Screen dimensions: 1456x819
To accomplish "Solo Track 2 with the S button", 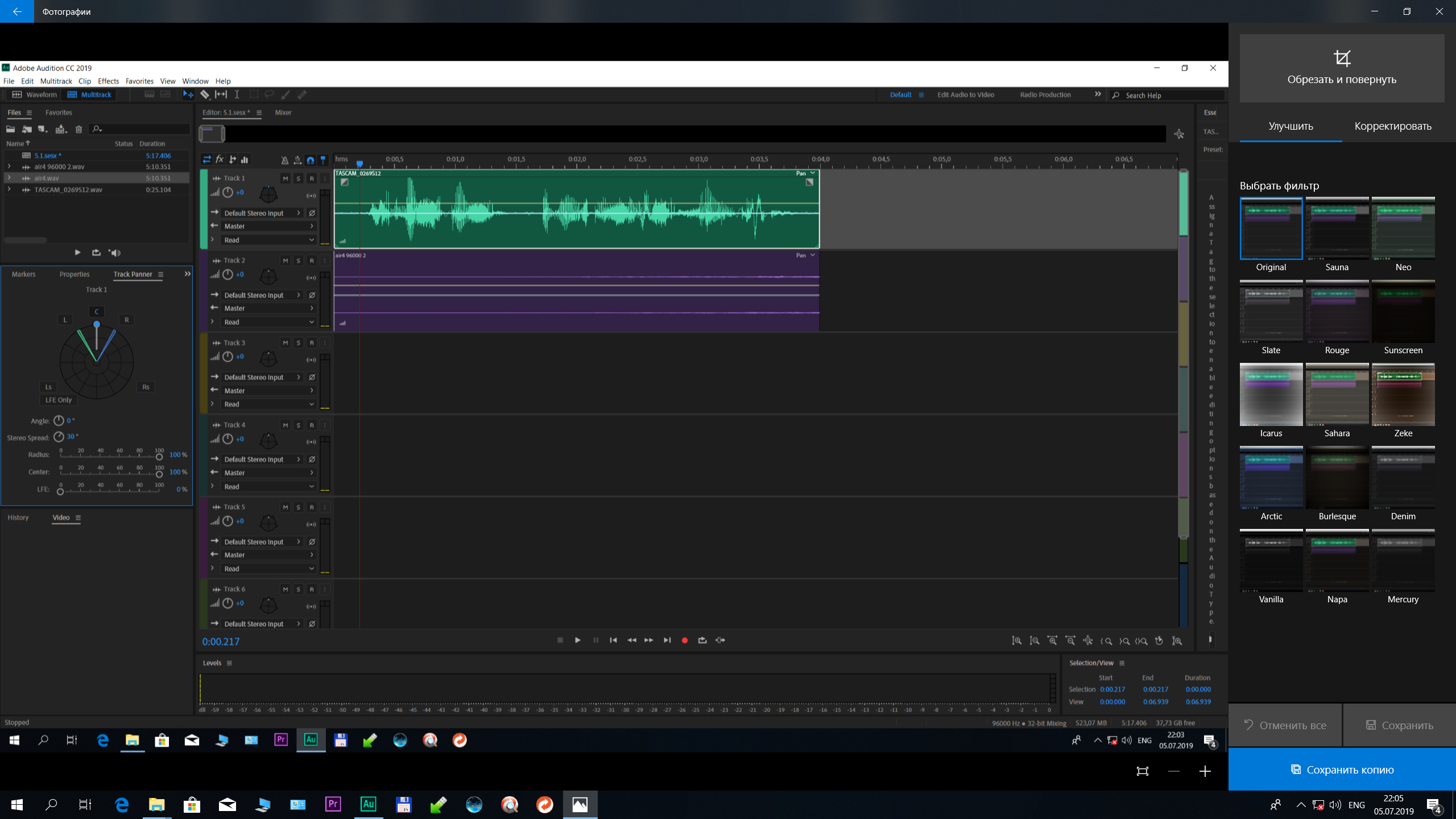I will click(x=299, y=261).
